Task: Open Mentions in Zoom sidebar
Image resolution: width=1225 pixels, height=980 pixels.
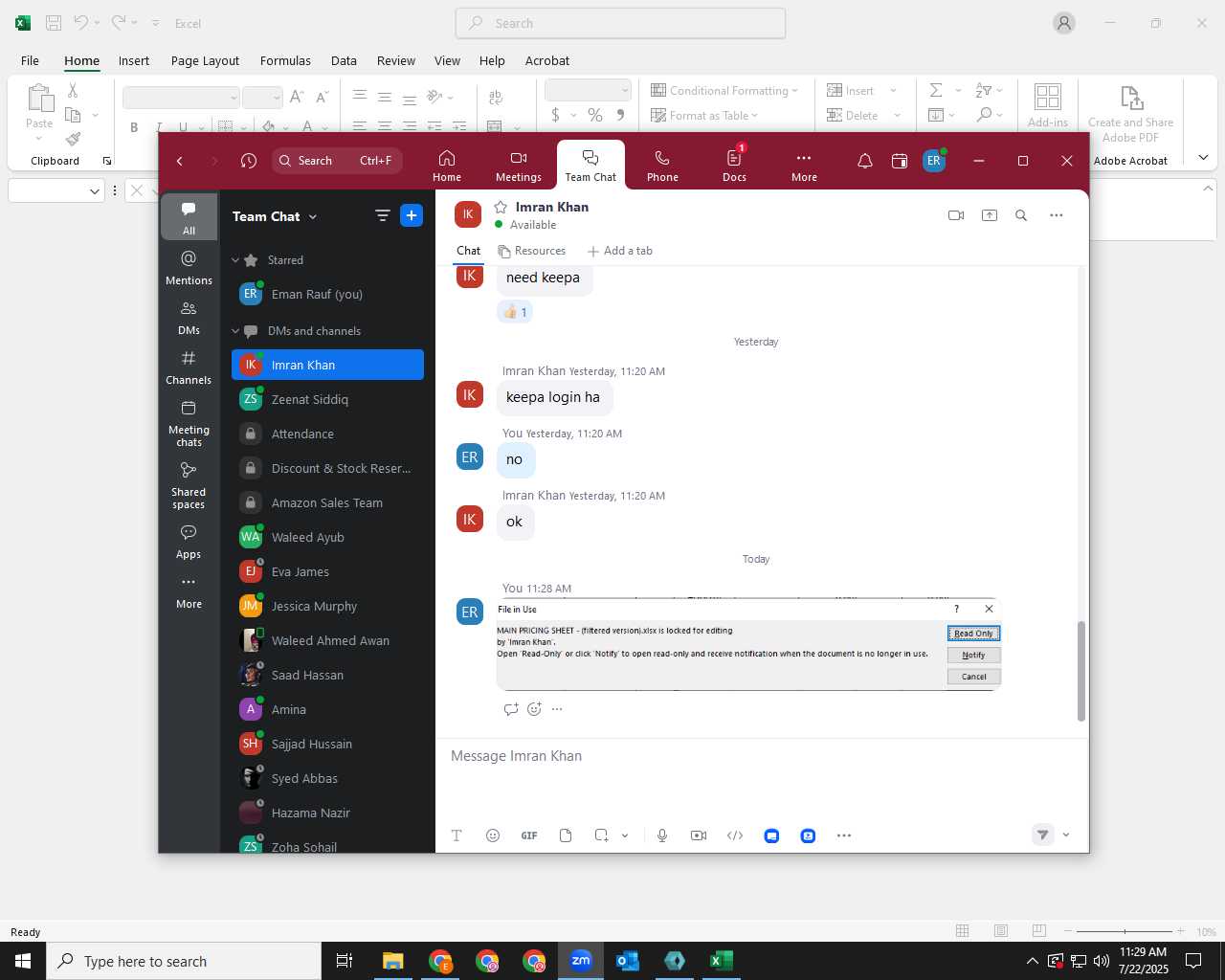Action: click(189, 268)
